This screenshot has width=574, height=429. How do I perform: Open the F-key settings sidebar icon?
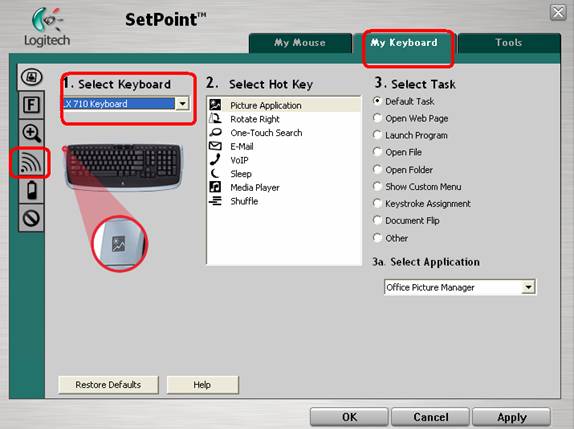click(x=31, y=105)
